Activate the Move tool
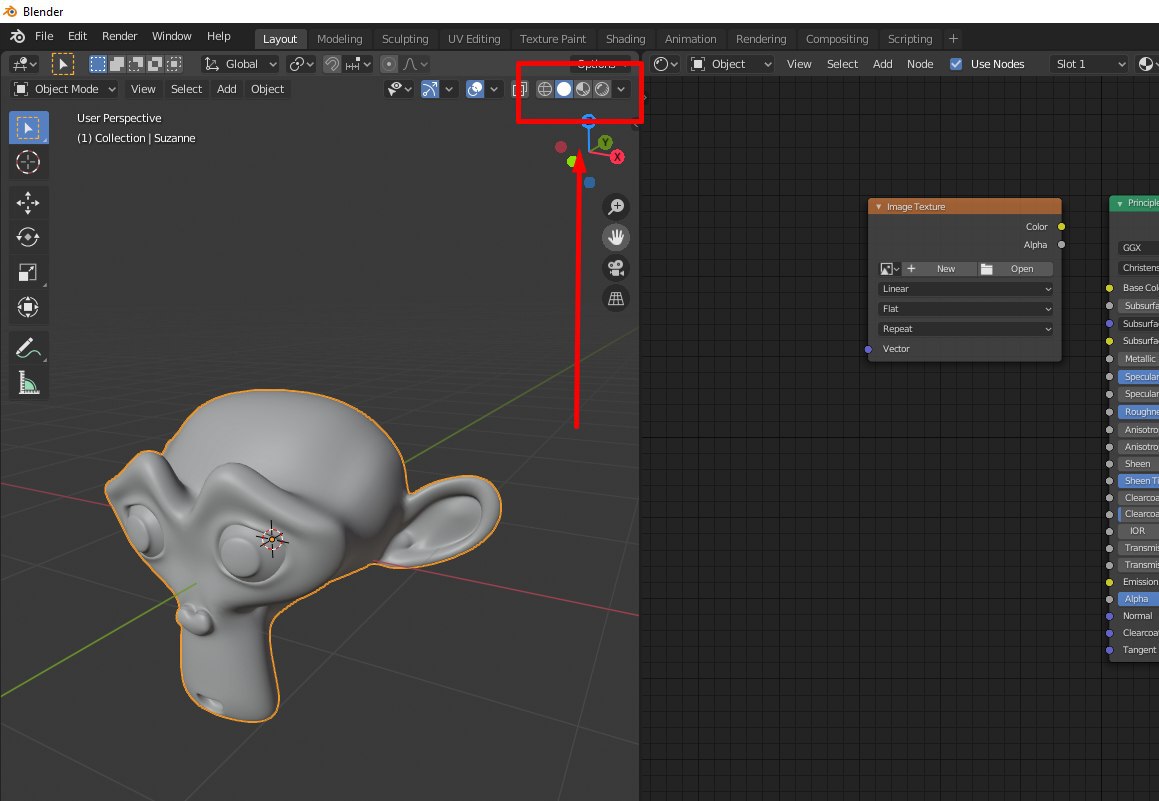1159x801 pixels. [28, 202]
